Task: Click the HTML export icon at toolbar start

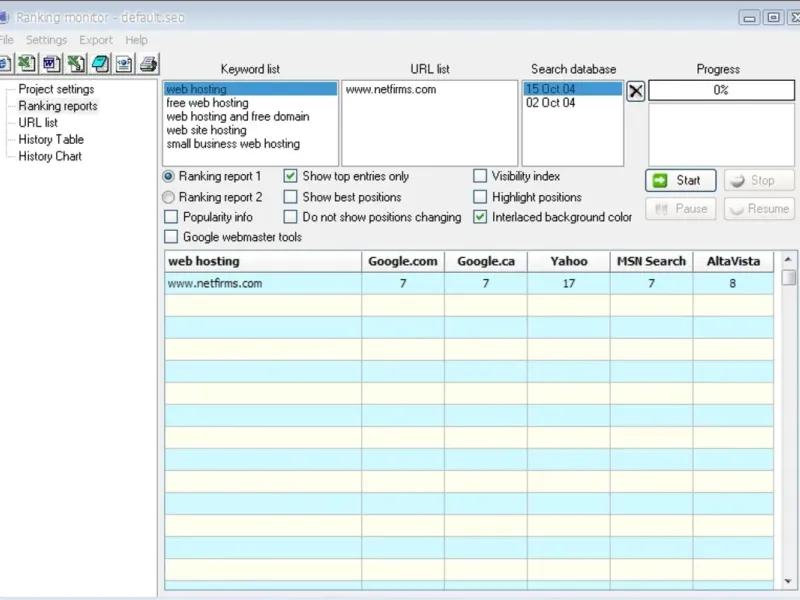Action: tap(5, 65)
